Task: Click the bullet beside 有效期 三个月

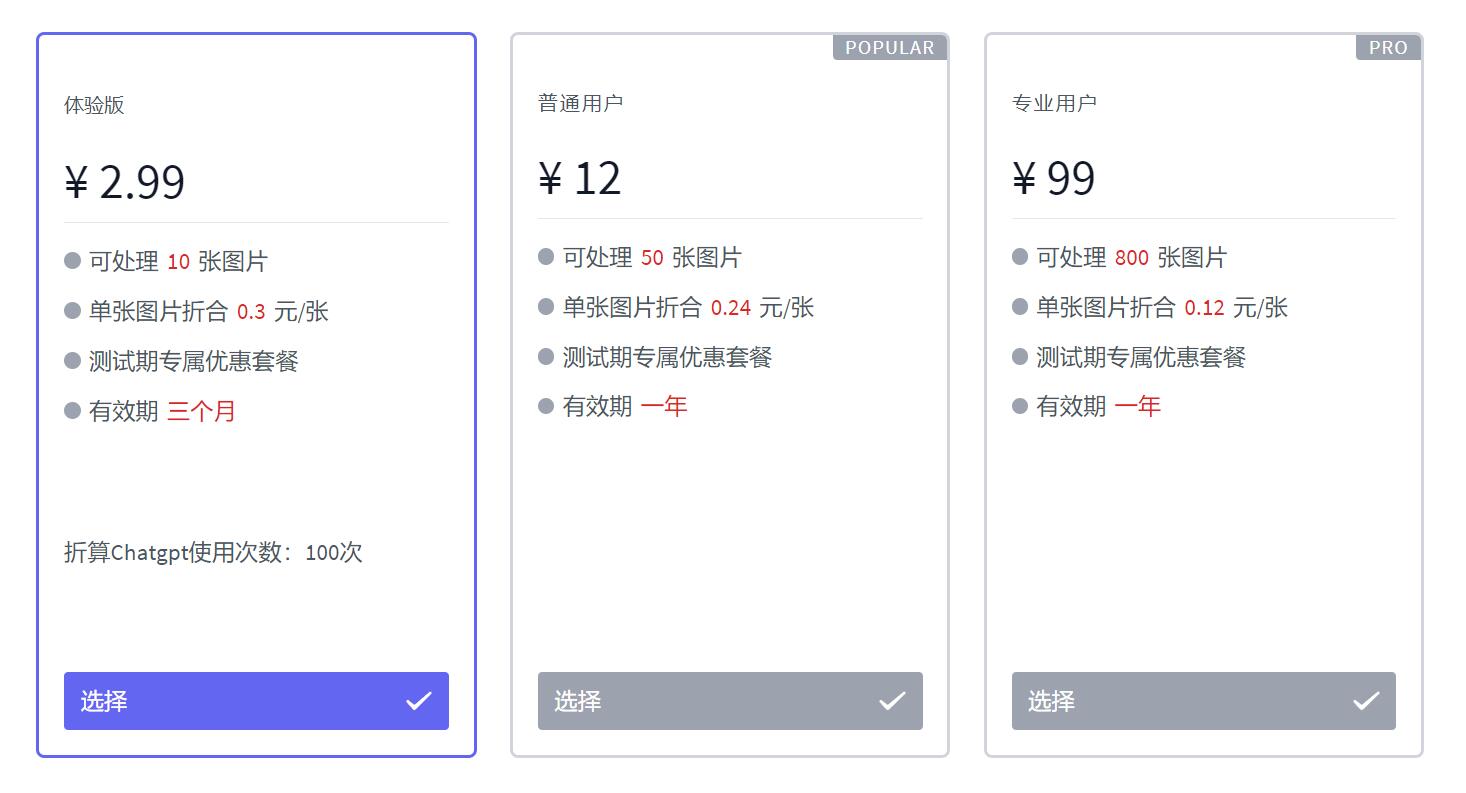Action: (x=72, y=411)
